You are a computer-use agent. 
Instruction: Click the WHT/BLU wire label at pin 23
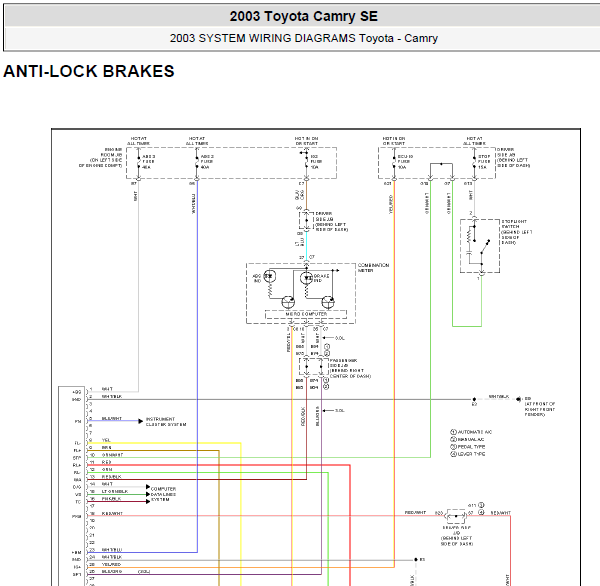point(112,550)
